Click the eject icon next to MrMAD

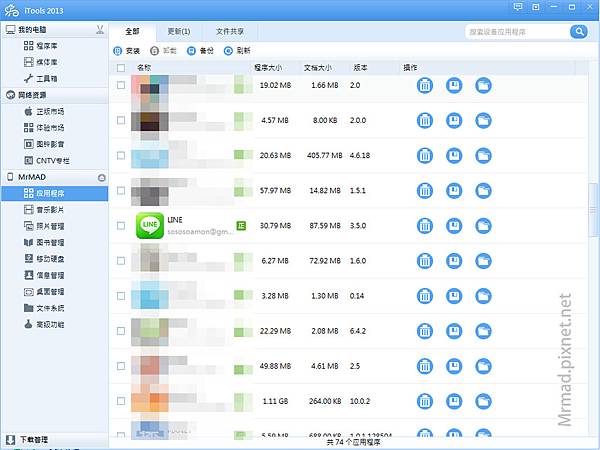(x=101, y=178)
